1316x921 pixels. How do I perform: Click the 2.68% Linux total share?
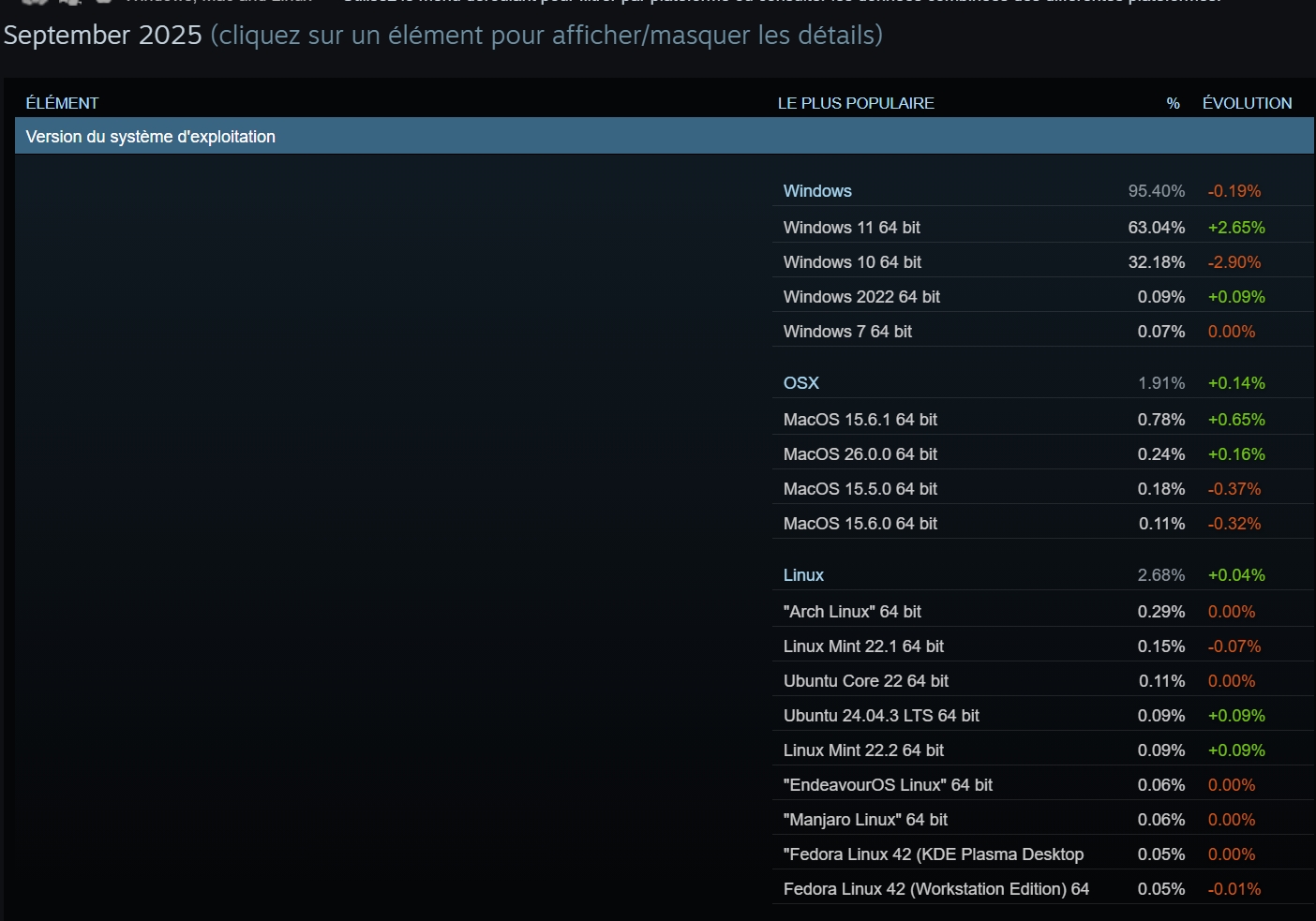pyautogui.click(x=1161, y=575)
